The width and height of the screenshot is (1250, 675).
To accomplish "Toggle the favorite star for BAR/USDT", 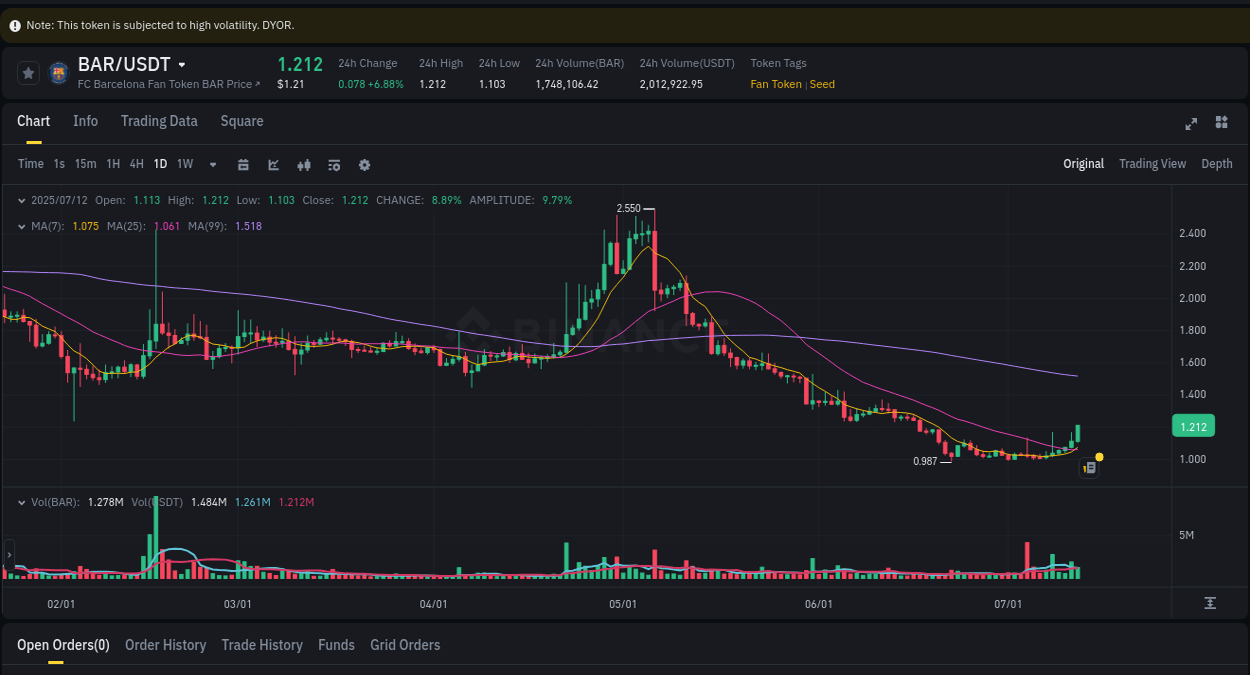I will click(x=28, y=72).
